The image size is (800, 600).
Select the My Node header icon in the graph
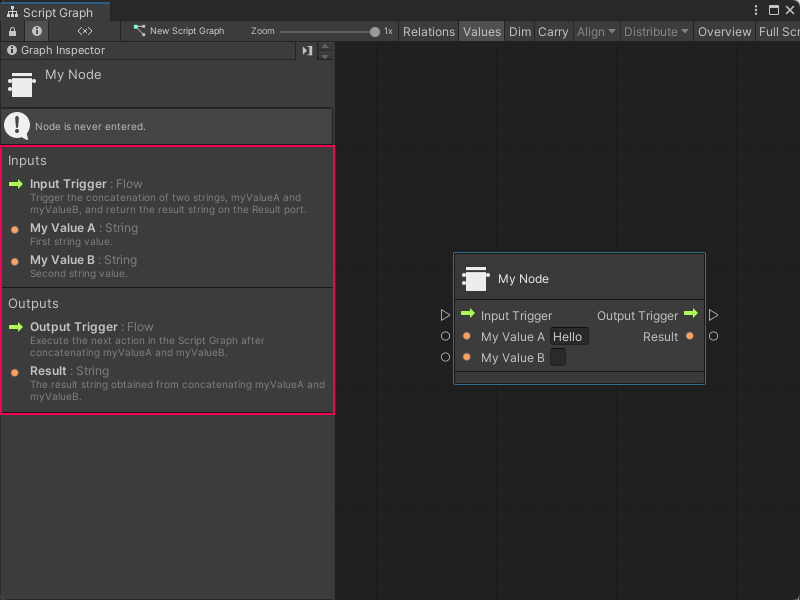point(477,277)
